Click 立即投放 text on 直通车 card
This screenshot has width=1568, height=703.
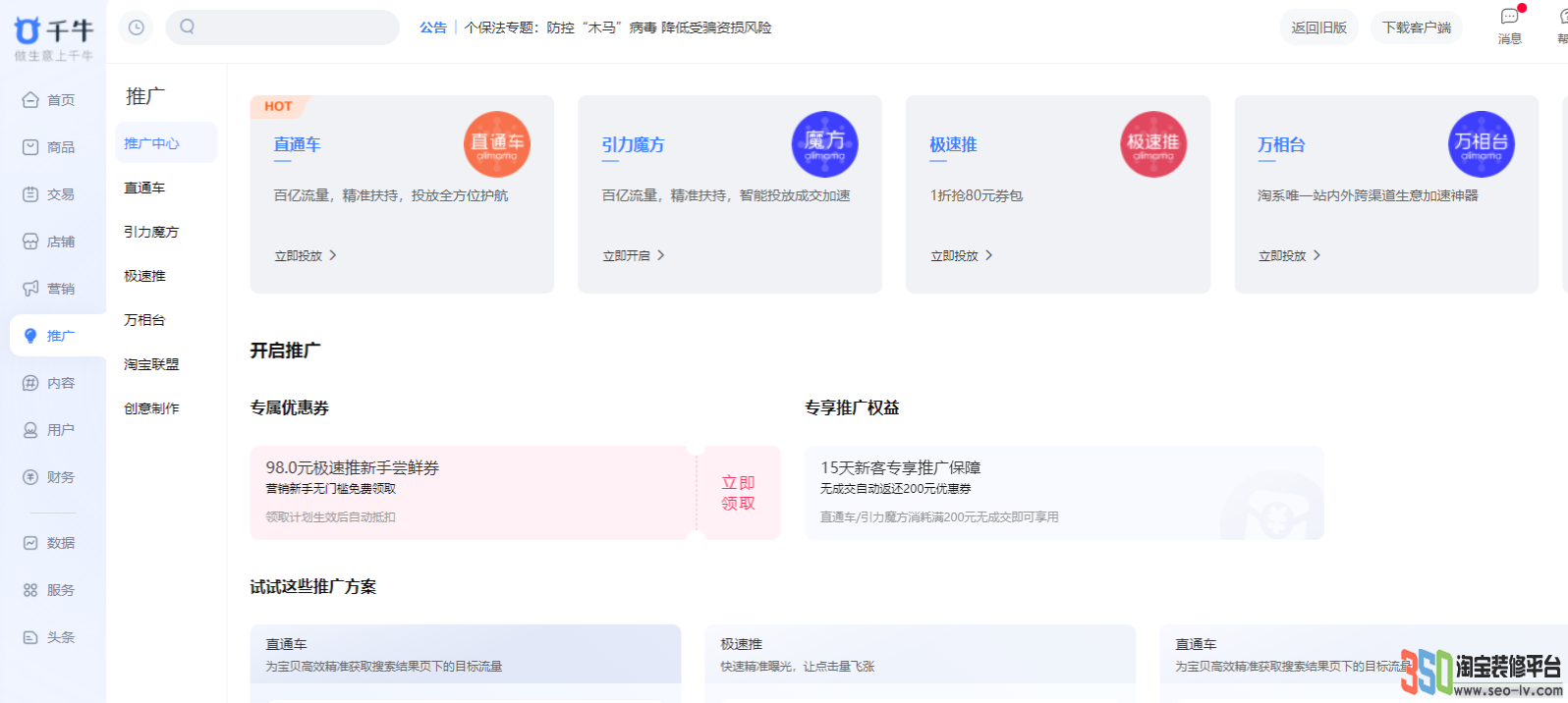[x=299, y=255]
